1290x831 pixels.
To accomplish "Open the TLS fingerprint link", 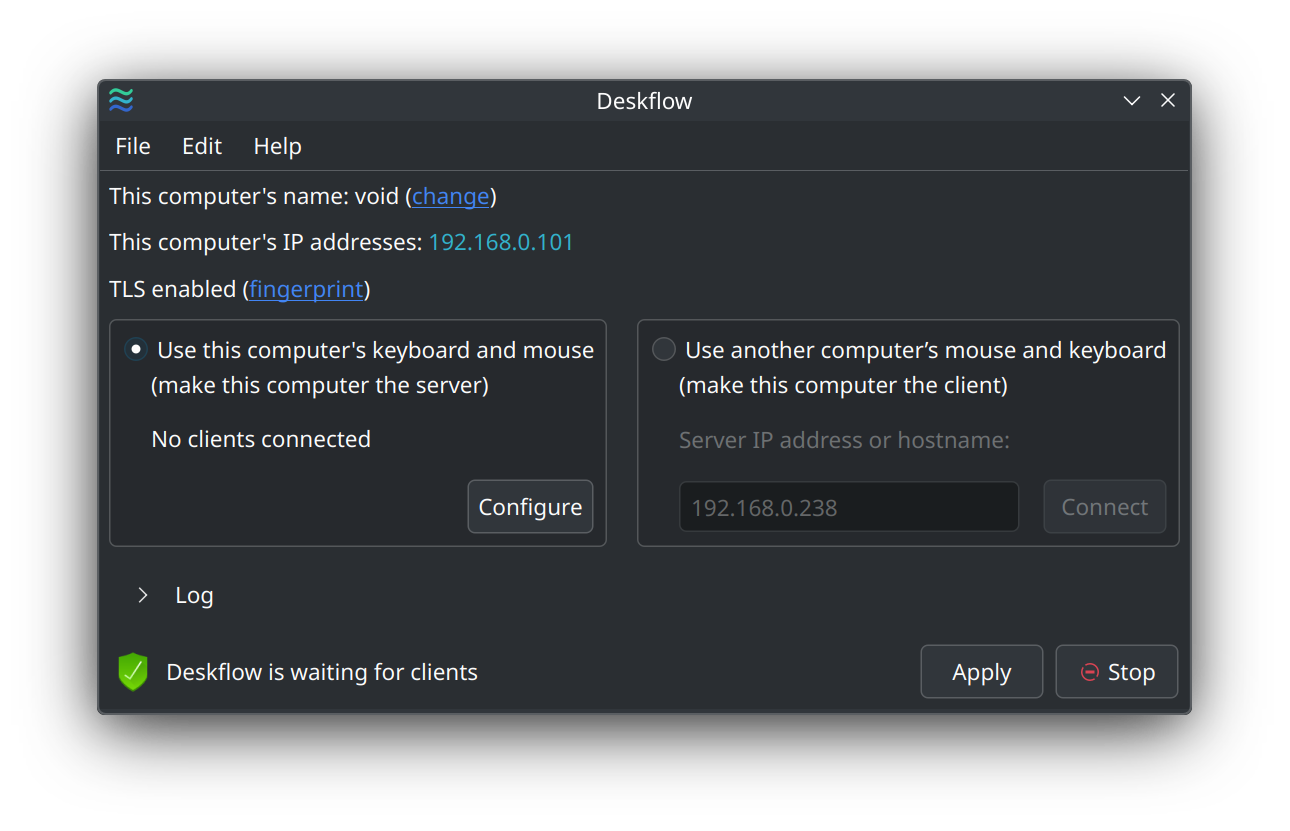I will coord(306,290).
